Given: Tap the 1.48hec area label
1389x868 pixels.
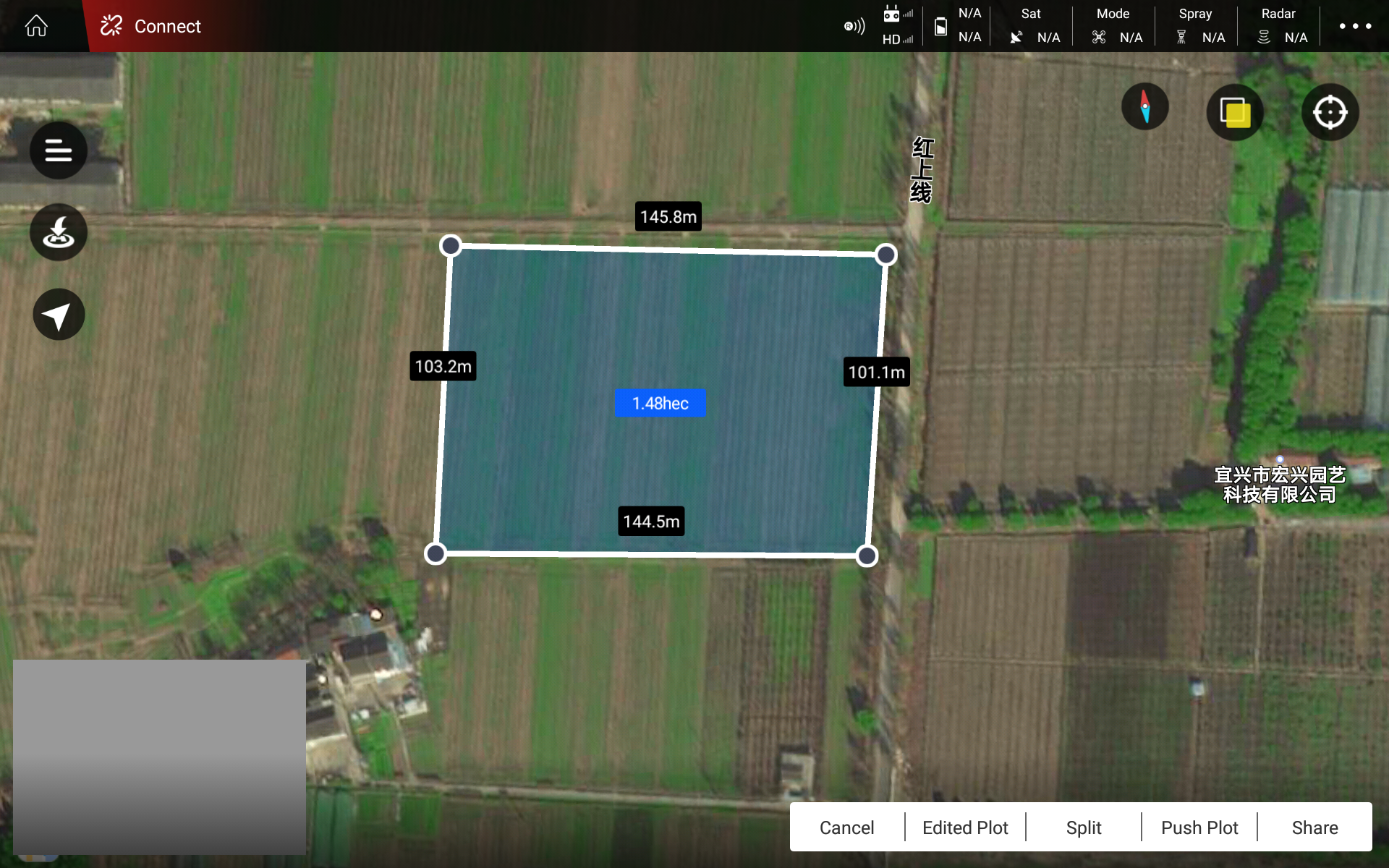Looking at the screenshot, I should point(660,404).
